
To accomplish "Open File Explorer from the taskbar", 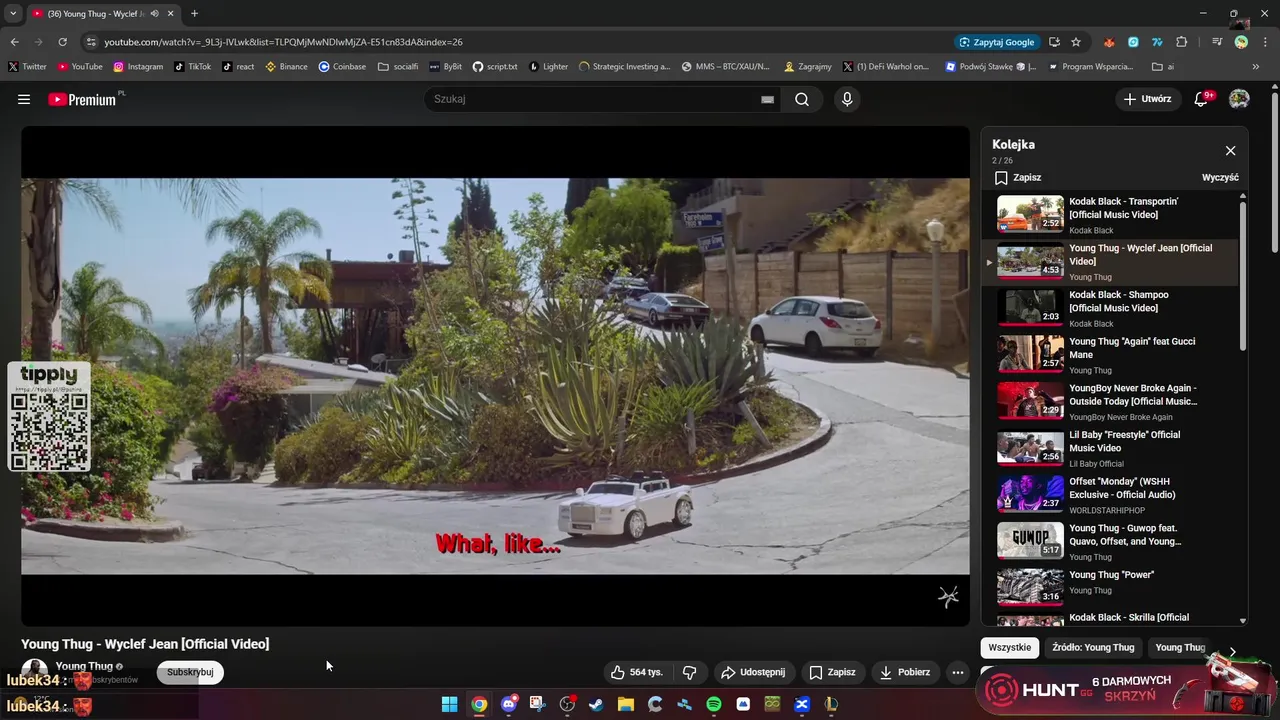I will pos(626,704).
